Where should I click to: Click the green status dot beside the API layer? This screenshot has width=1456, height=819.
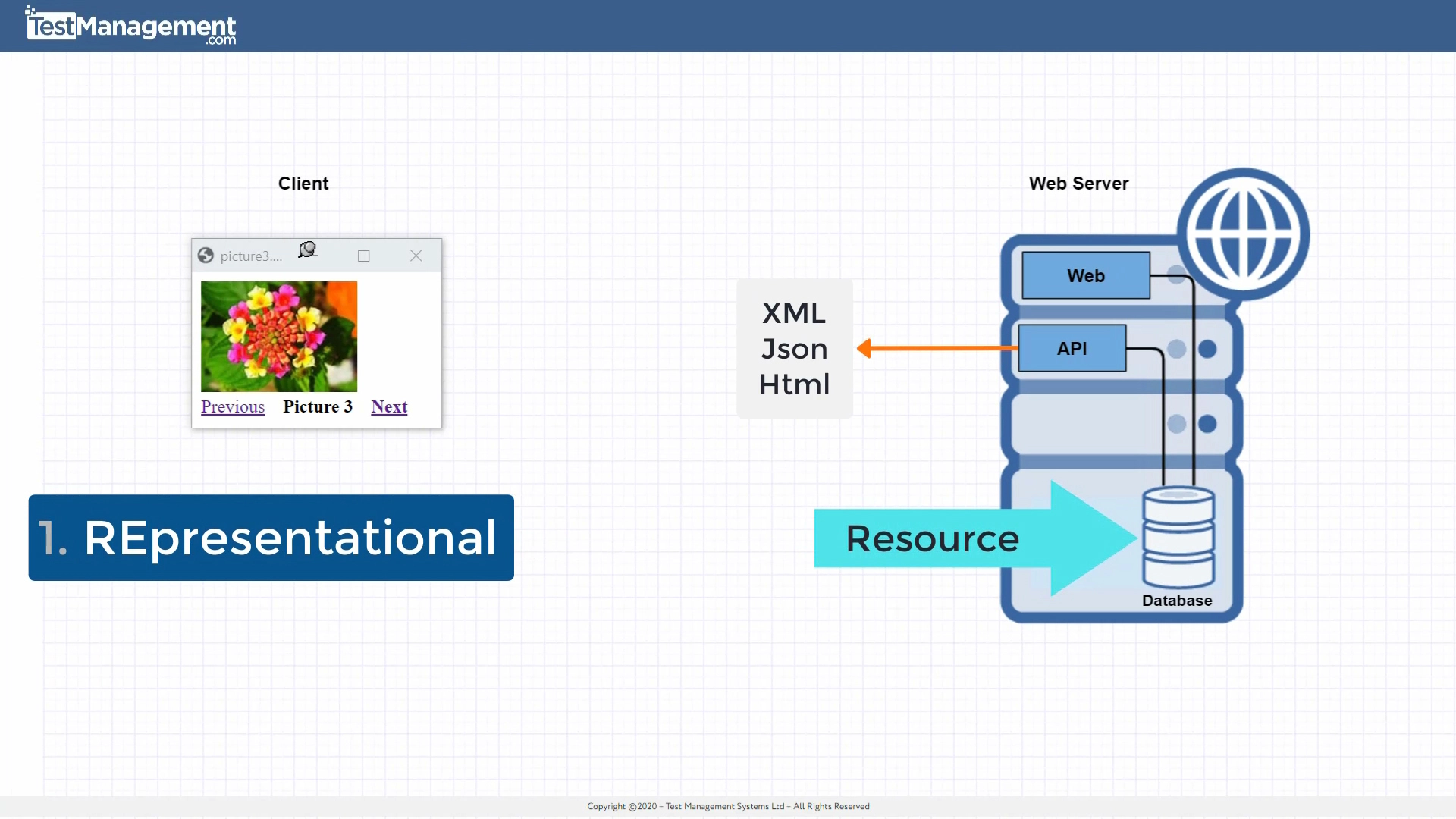(x=1208, y=350)
